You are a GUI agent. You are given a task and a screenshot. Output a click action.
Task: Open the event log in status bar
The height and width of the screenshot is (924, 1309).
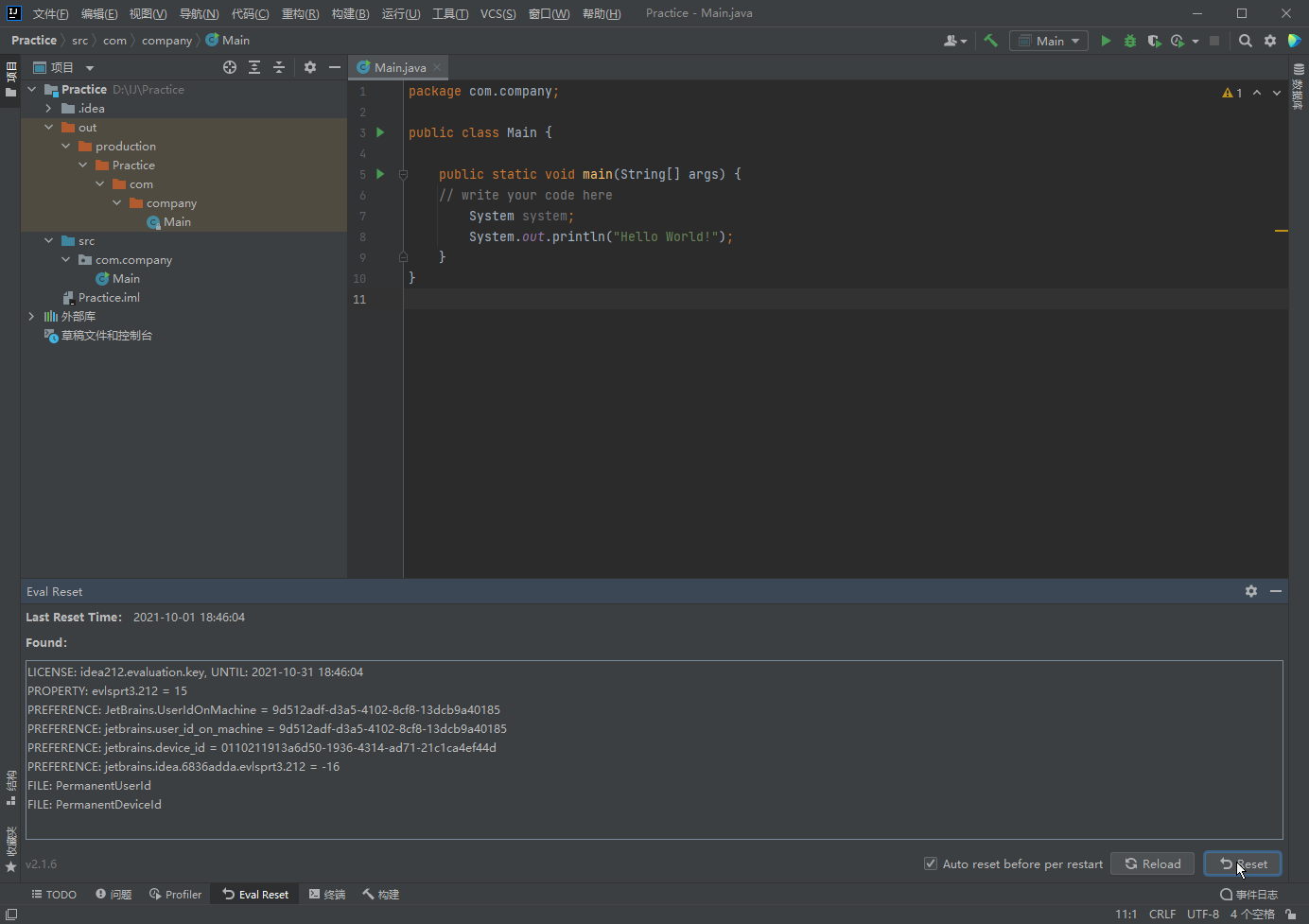(1249, 894)
